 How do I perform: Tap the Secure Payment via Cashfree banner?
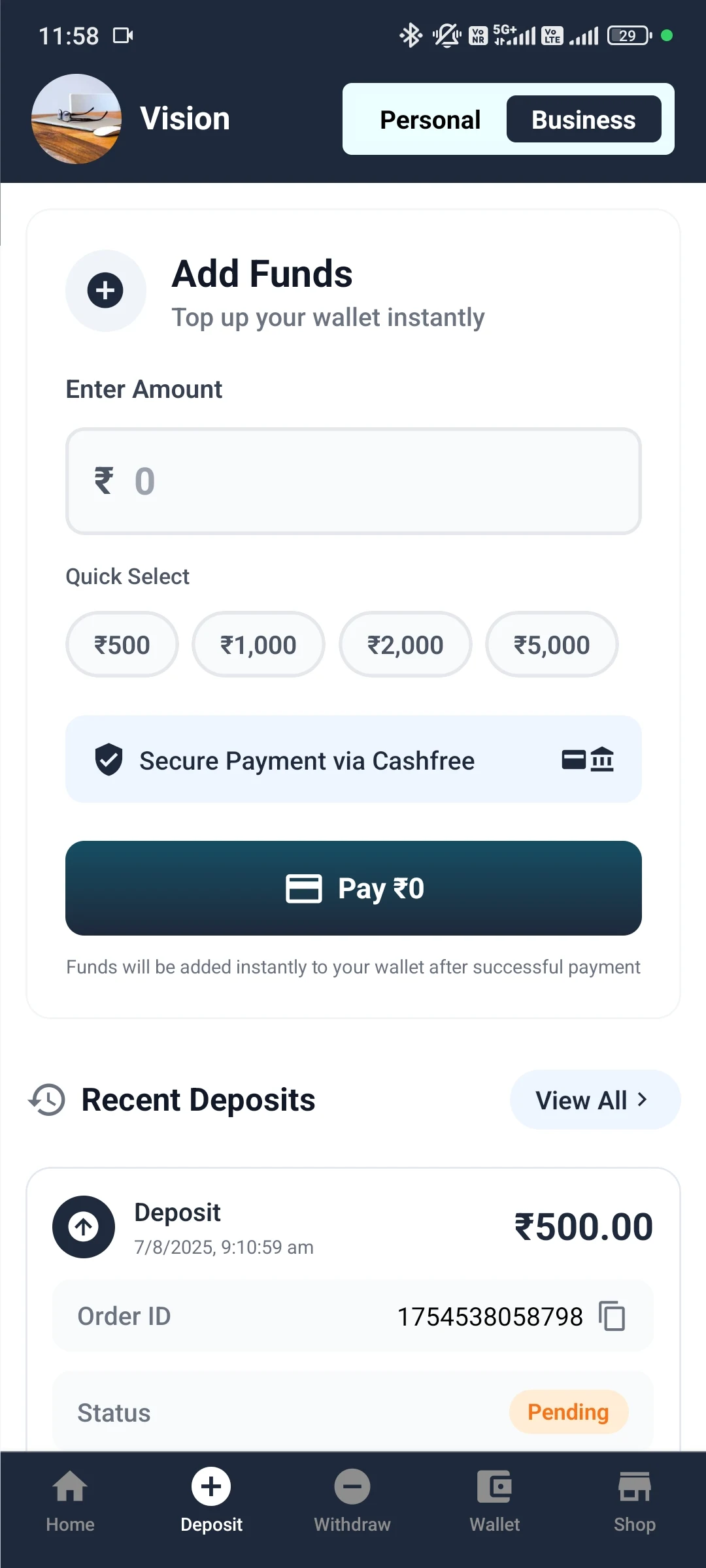[x=353, y=760]
